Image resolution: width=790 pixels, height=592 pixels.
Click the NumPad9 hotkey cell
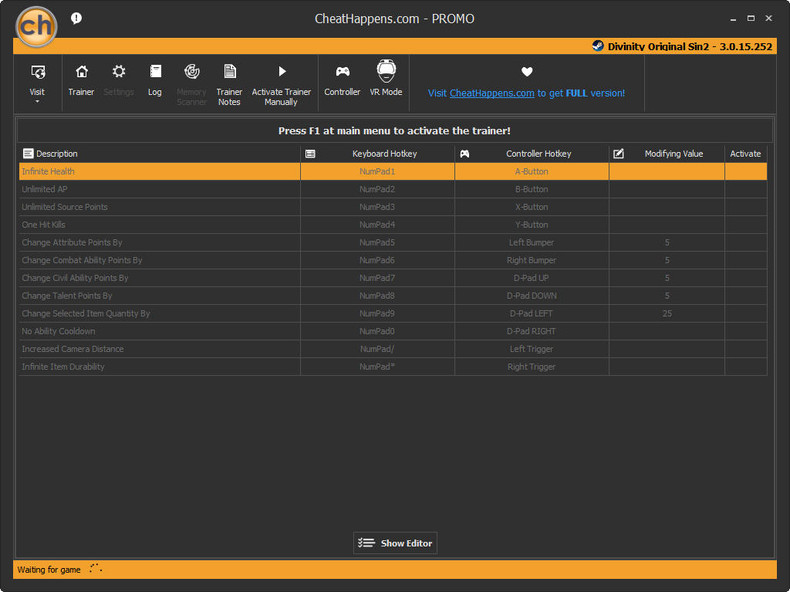377,313
